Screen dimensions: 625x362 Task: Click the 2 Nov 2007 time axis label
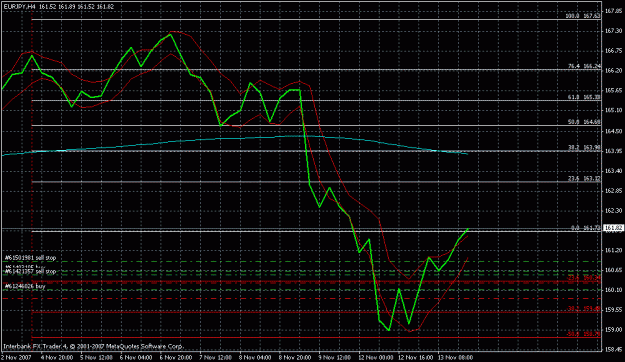[16, 357]
